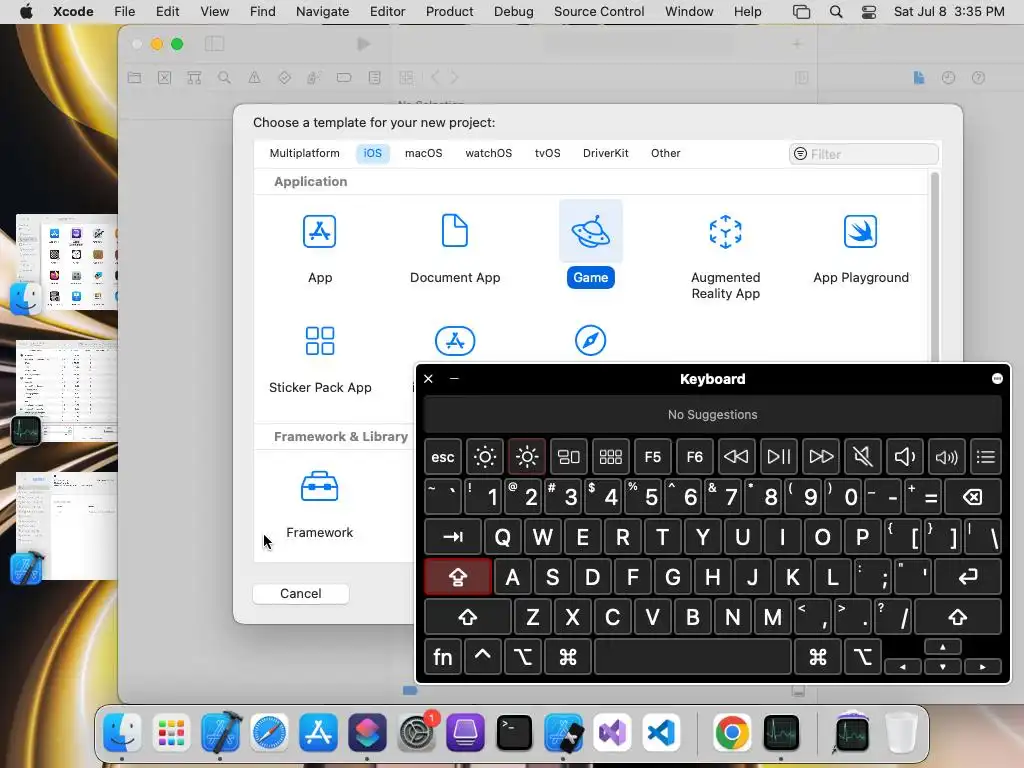The width and height of the screenshot is (1024, 768).
Task: Tap the left shift key
Action: 468,617
